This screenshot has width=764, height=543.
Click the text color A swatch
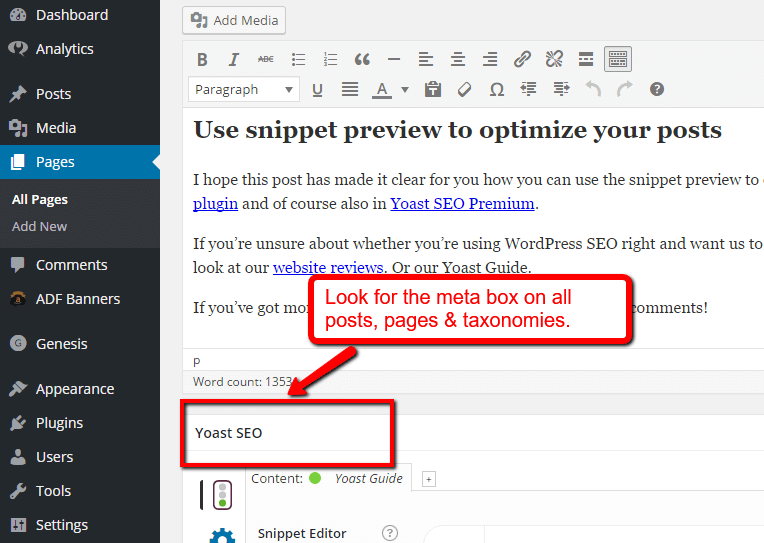pos(381,89)
